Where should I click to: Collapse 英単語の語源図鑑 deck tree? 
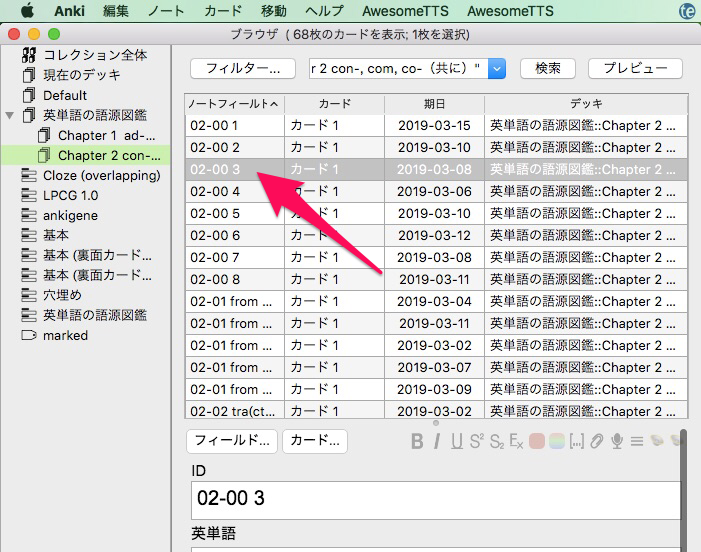[10, 115]
